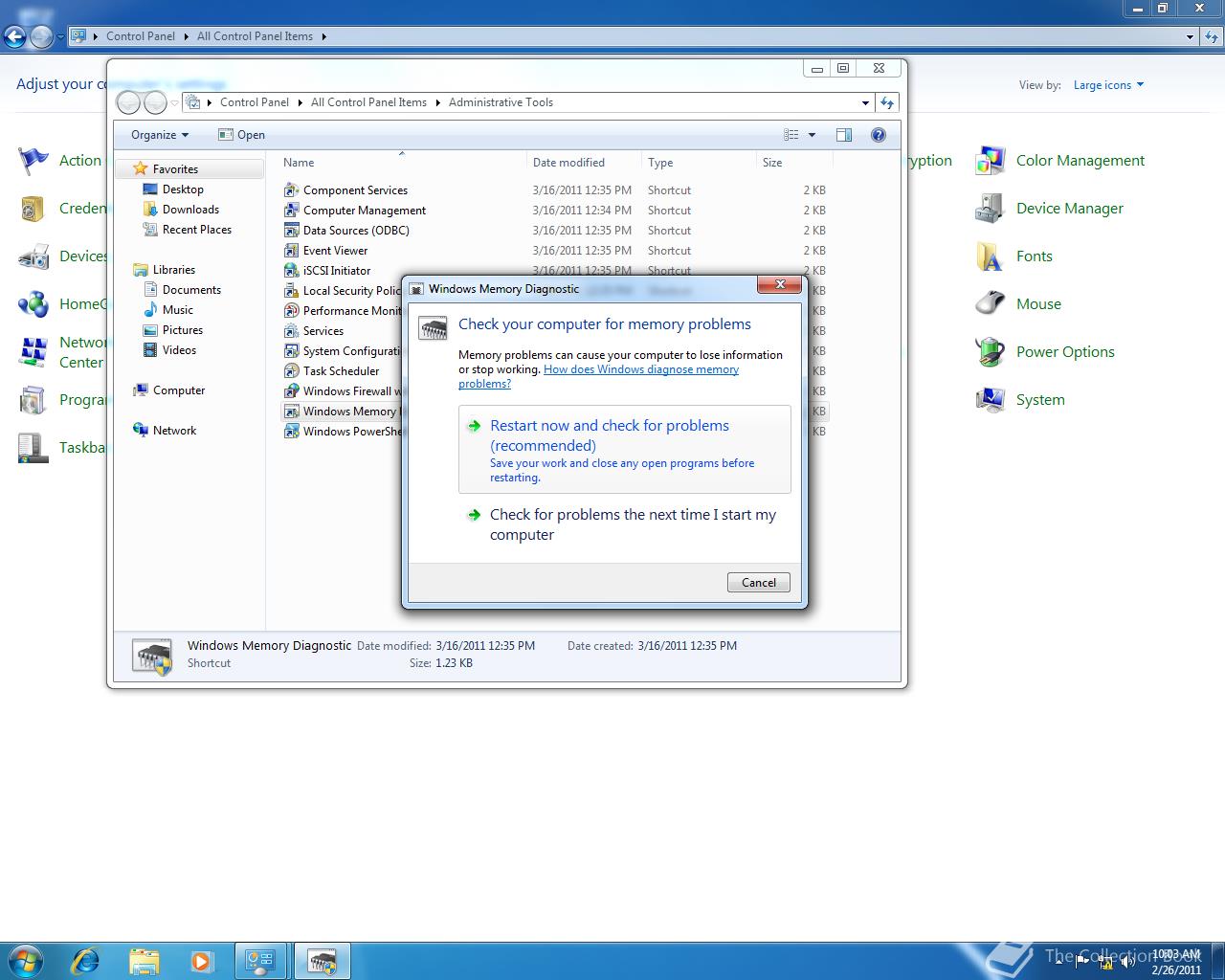Sort by the Type column header
The height and width of the screenshot is (980, 1225).
pos(699,163)
